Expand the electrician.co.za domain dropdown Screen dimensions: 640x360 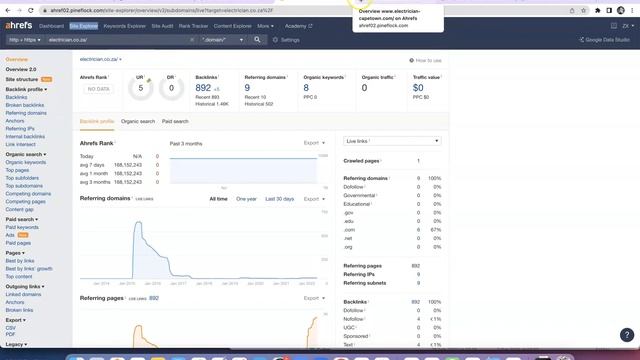click(x=100, y=60)
